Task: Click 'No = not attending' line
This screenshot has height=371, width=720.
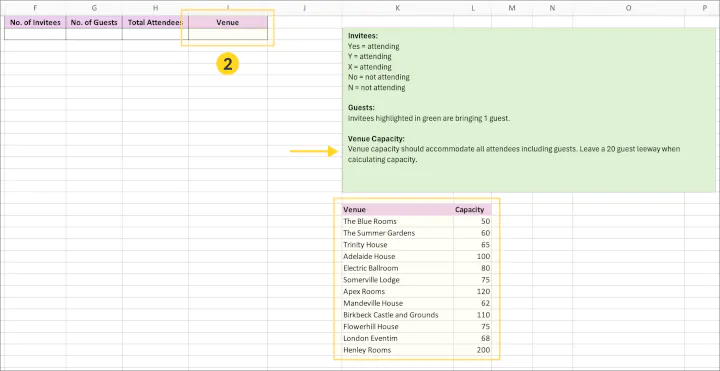Action: point(378,77)
